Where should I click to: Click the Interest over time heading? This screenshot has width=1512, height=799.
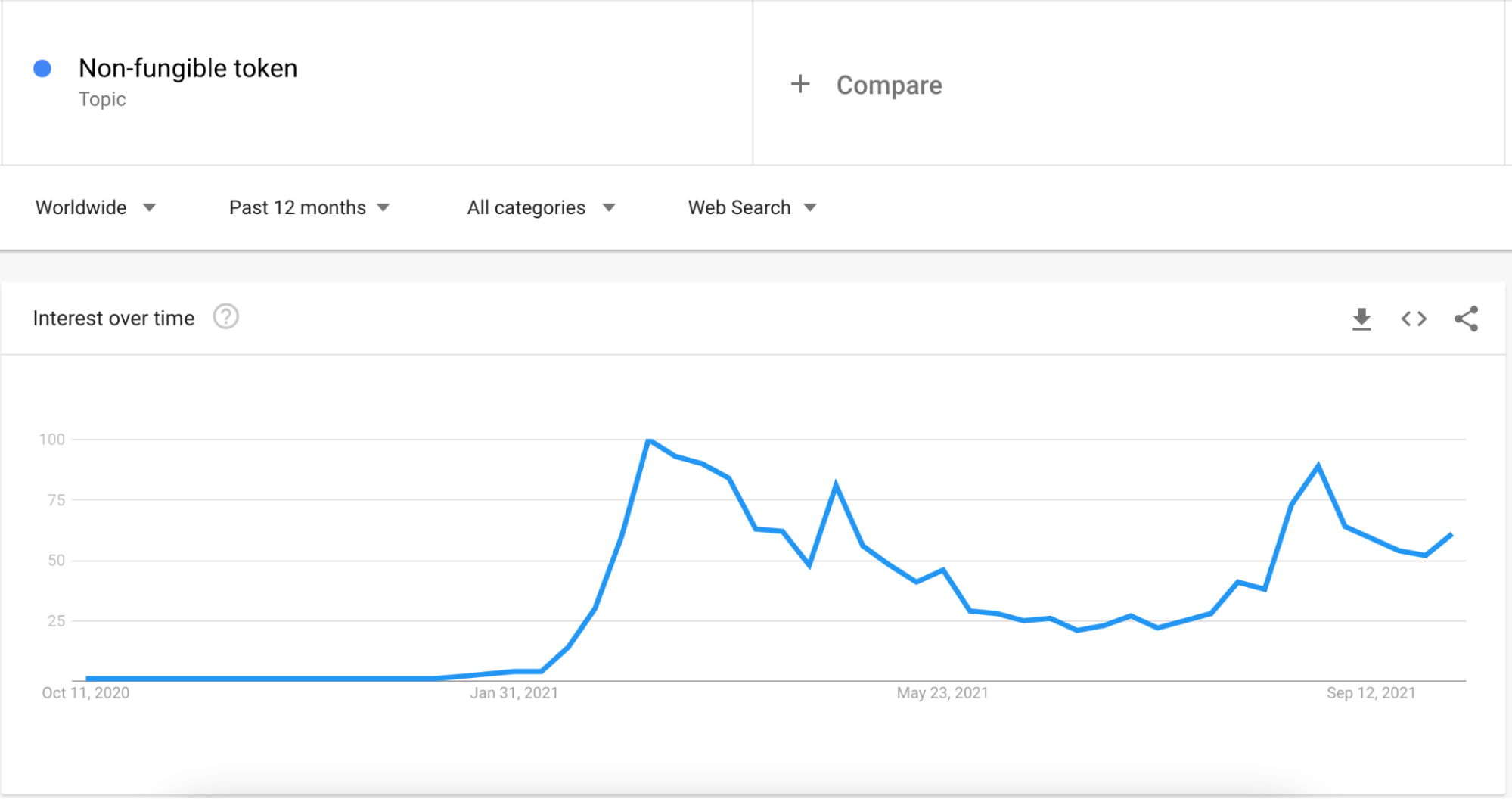[x=113, y=319]
